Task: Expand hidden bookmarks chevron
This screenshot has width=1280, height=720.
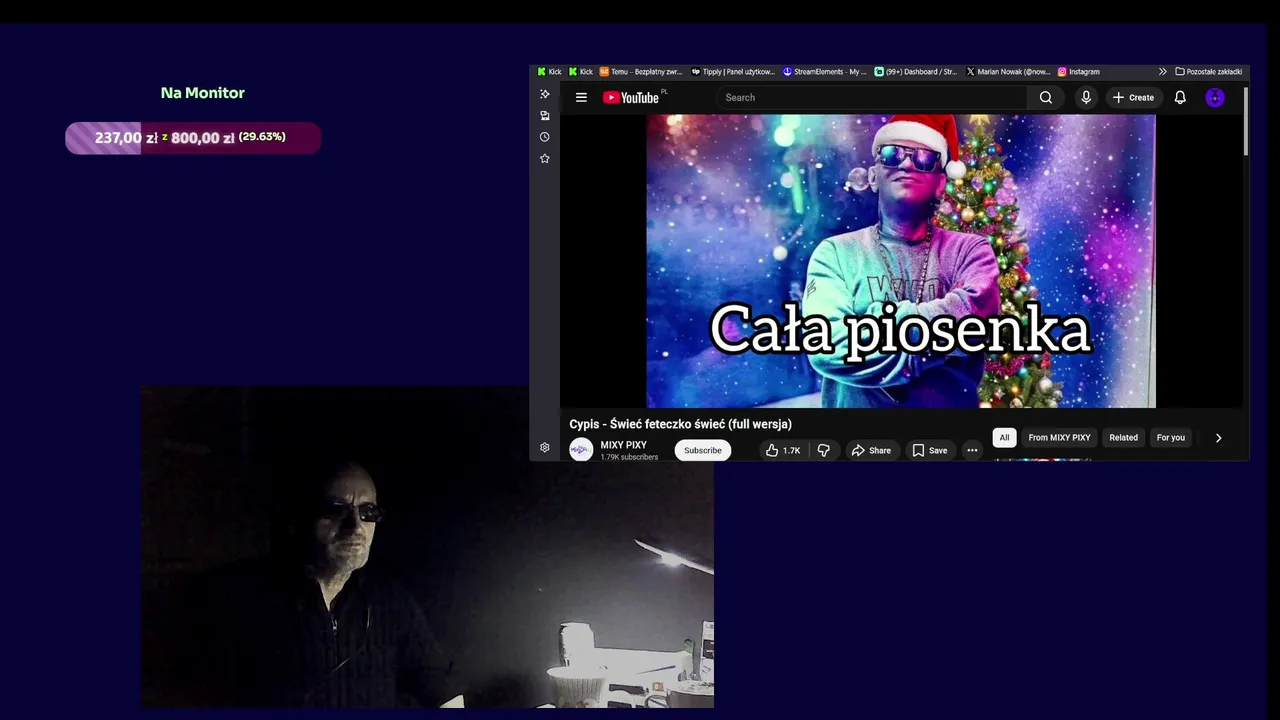Action: click(x=1162, y=72)
